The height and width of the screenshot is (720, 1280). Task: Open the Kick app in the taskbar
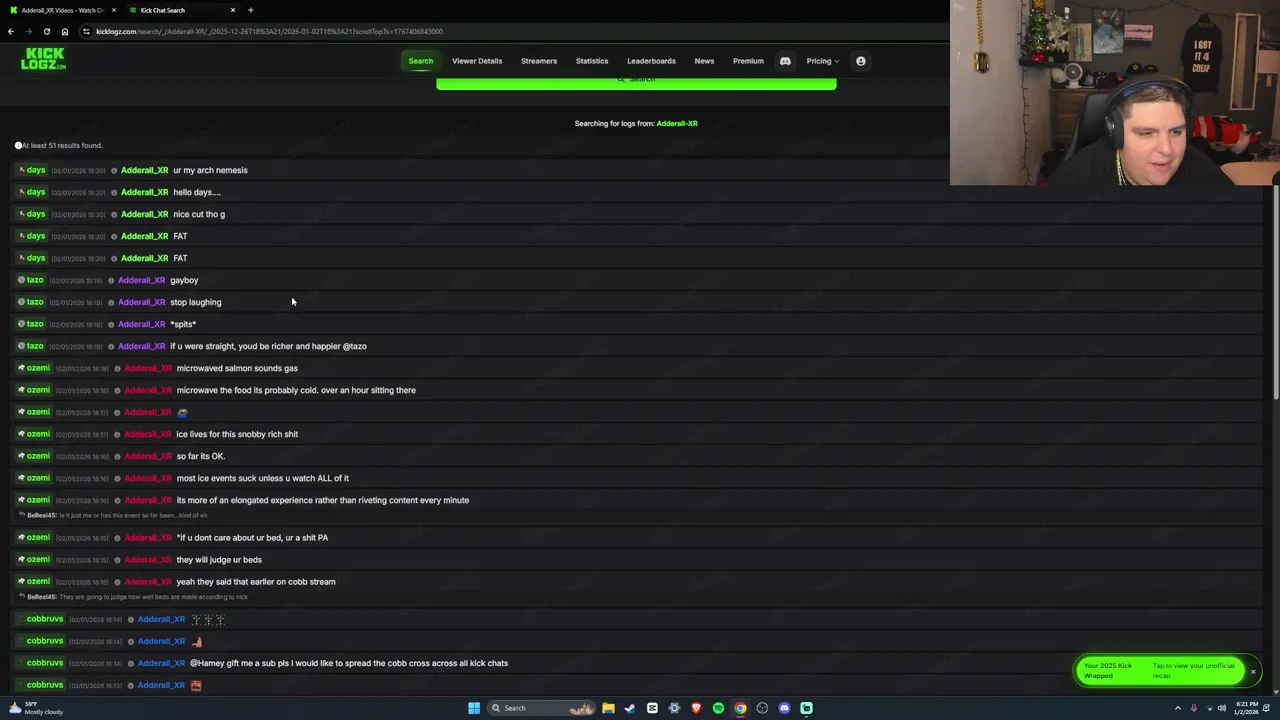pos(806,708)
